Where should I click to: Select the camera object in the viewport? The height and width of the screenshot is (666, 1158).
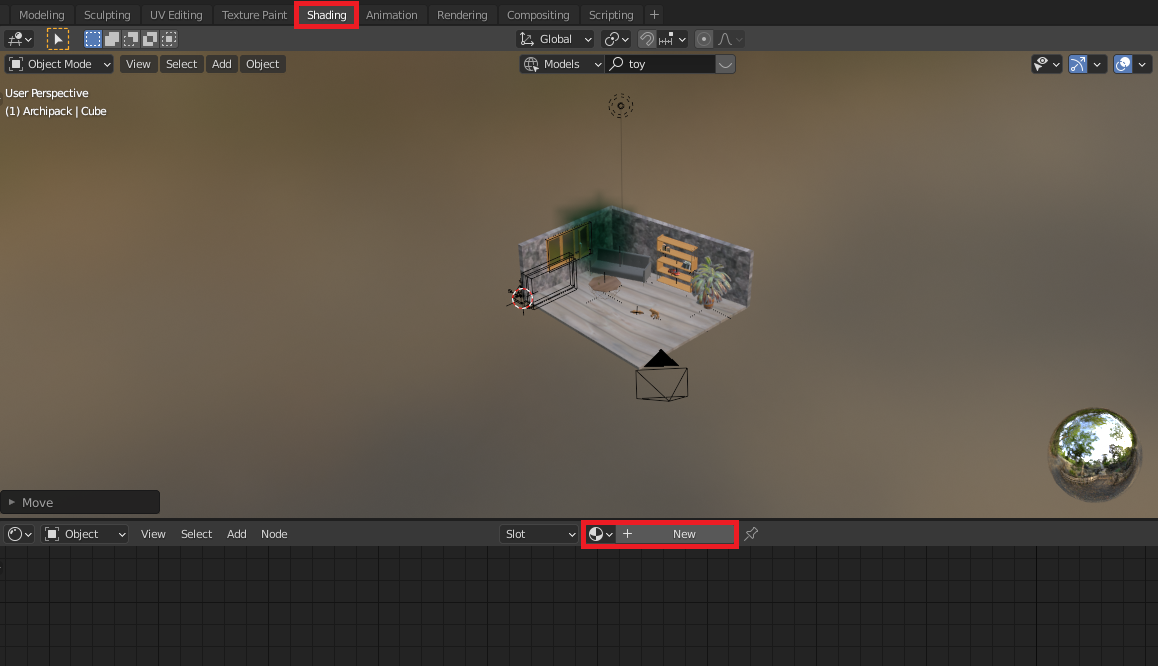pyautogui.click(x=662, y=377)
